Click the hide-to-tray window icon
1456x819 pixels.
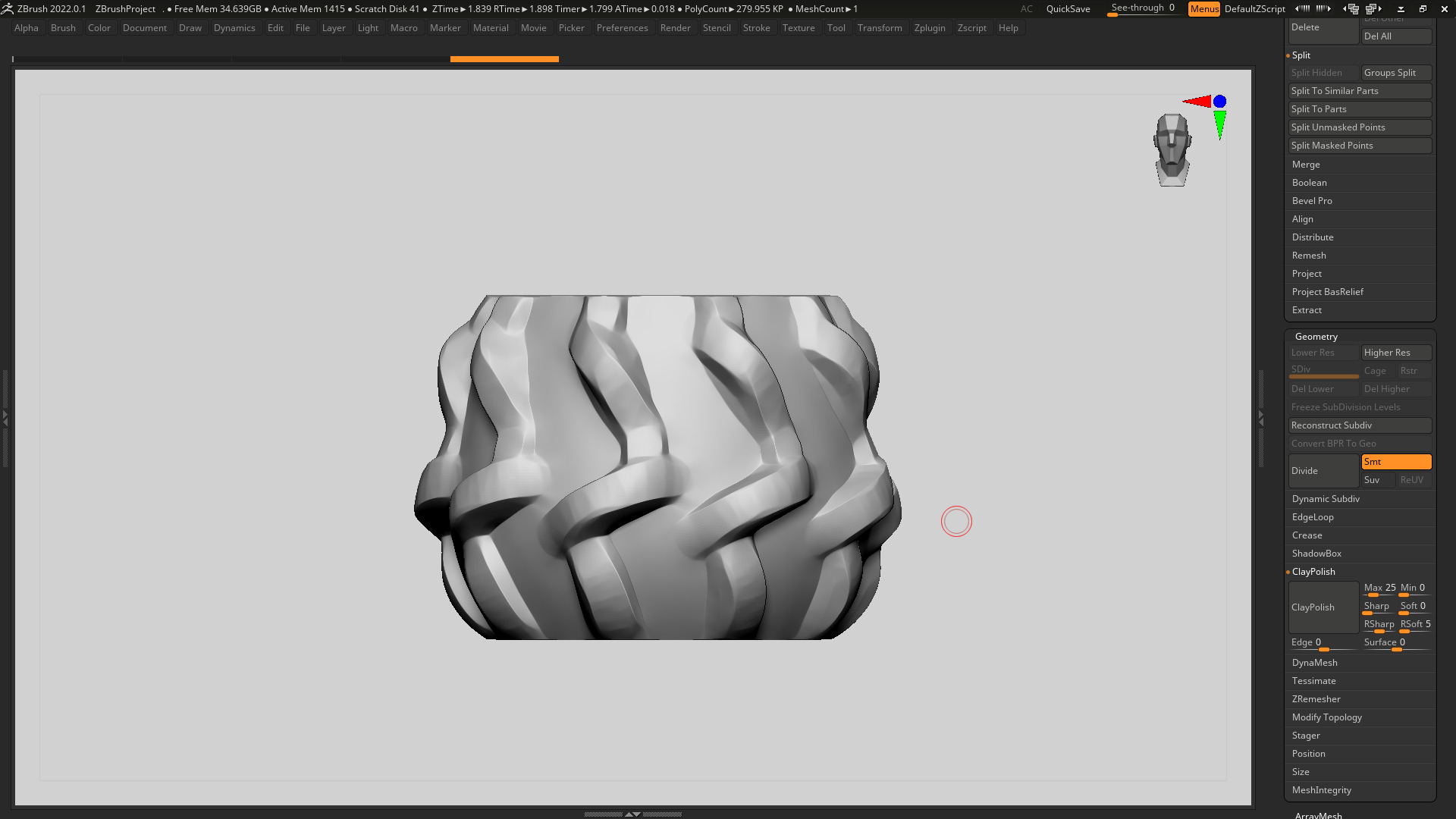point(1401,9)
